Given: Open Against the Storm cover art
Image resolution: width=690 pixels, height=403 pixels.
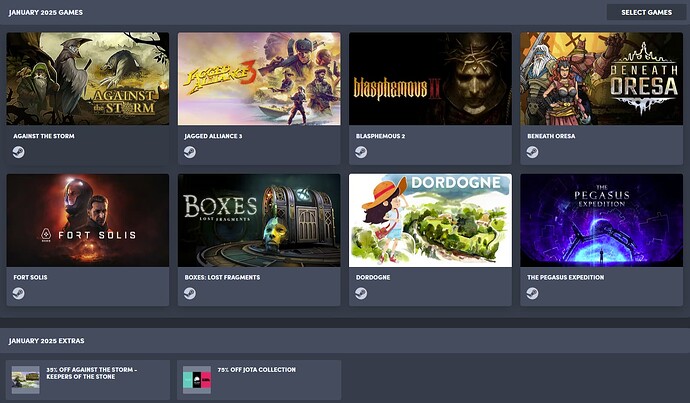Looking at the screenshot, I should click(x=88, y=78).
